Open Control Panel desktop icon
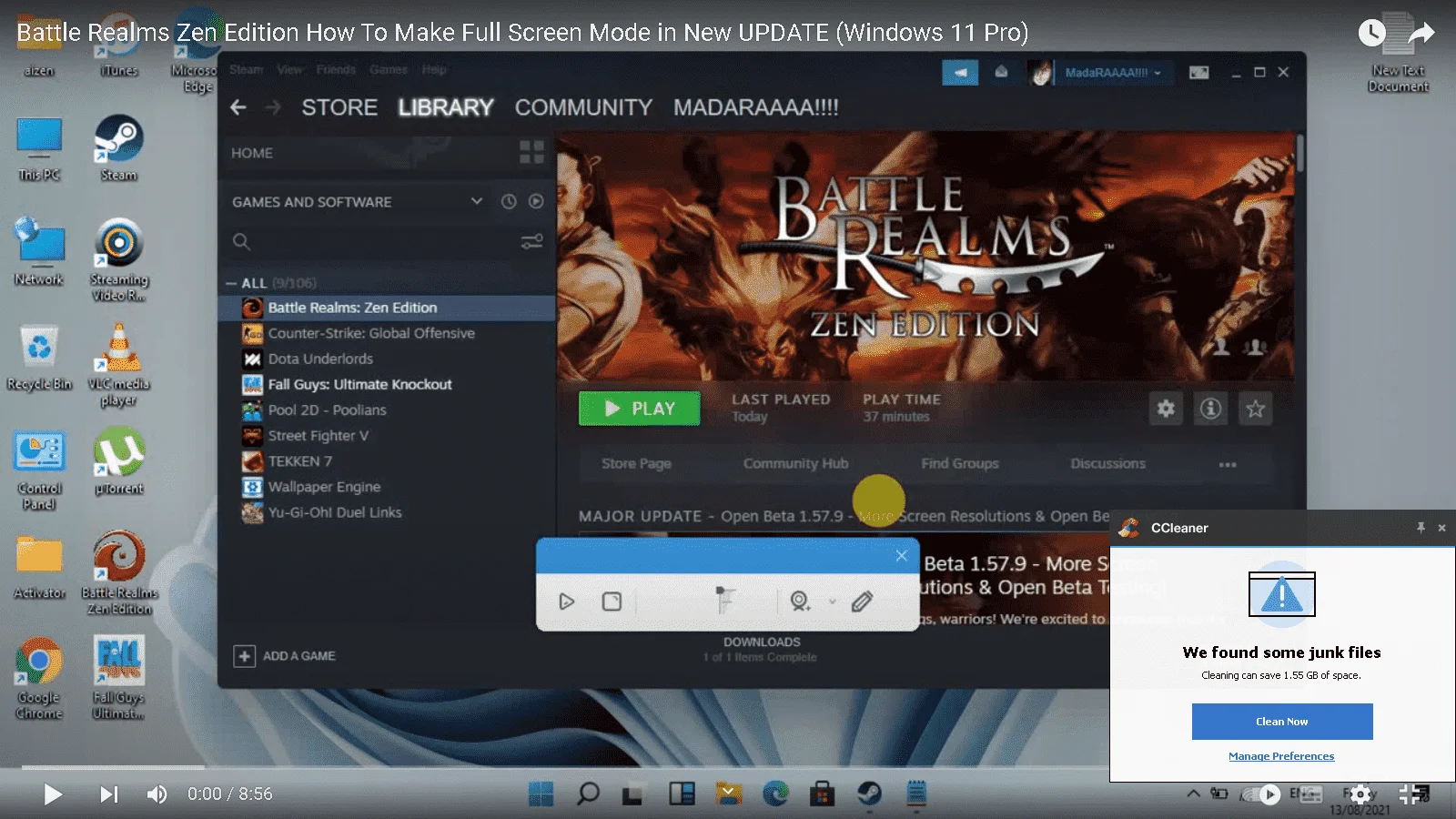The image size is (1456, 819). click(39, 470)
